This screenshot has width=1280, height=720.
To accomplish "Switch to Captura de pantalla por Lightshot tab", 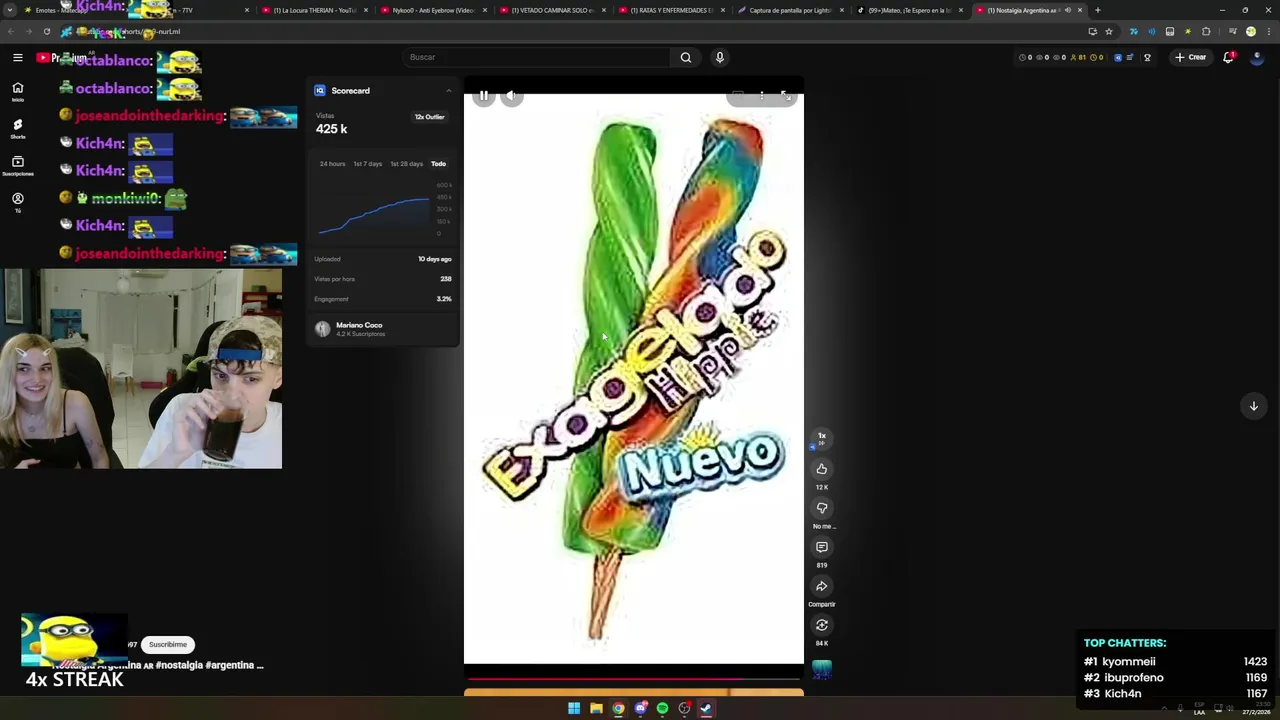I will point(791,10).
